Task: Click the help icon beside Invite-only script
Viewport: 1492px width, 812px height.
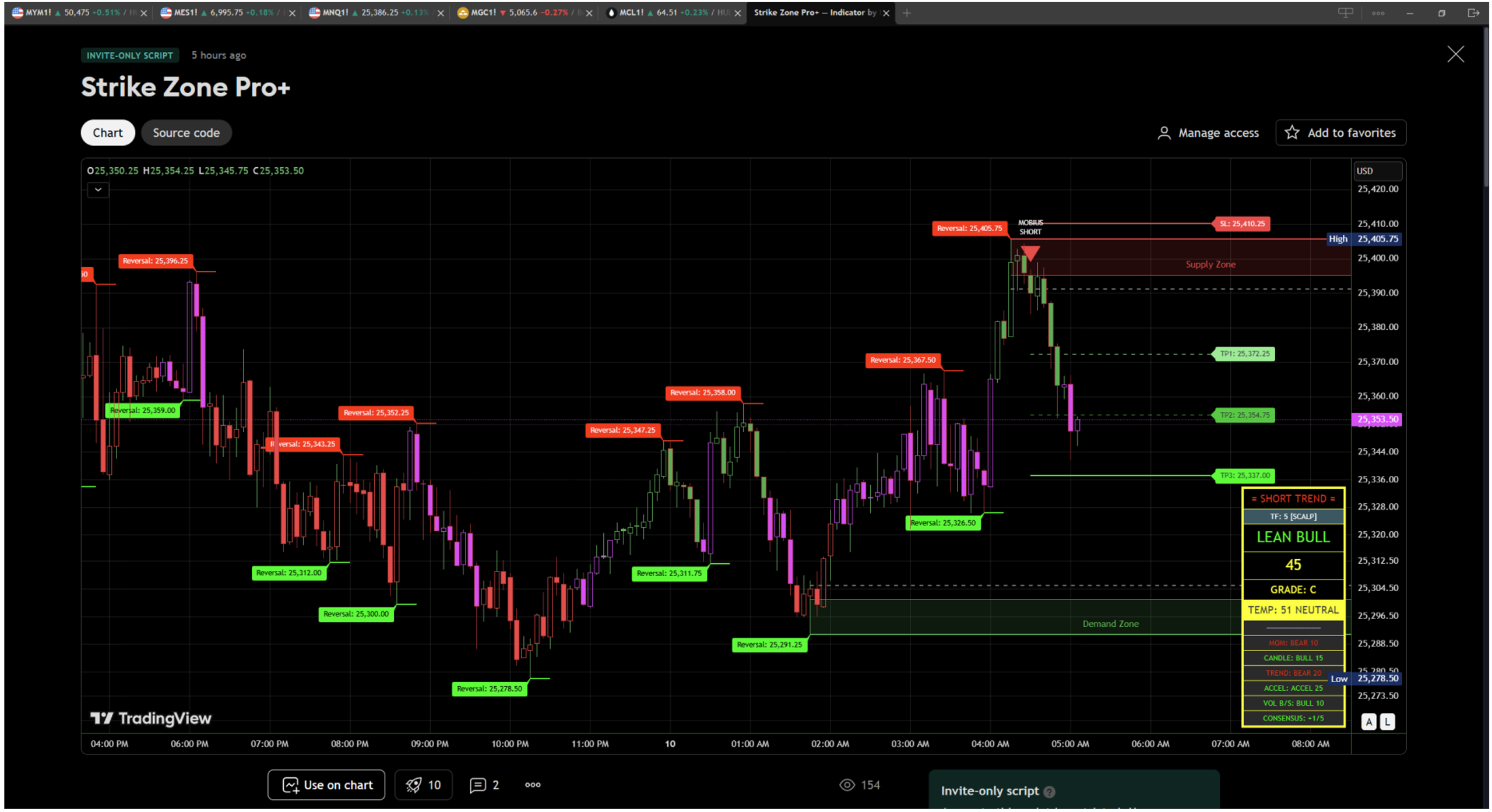Action: 1049,792
